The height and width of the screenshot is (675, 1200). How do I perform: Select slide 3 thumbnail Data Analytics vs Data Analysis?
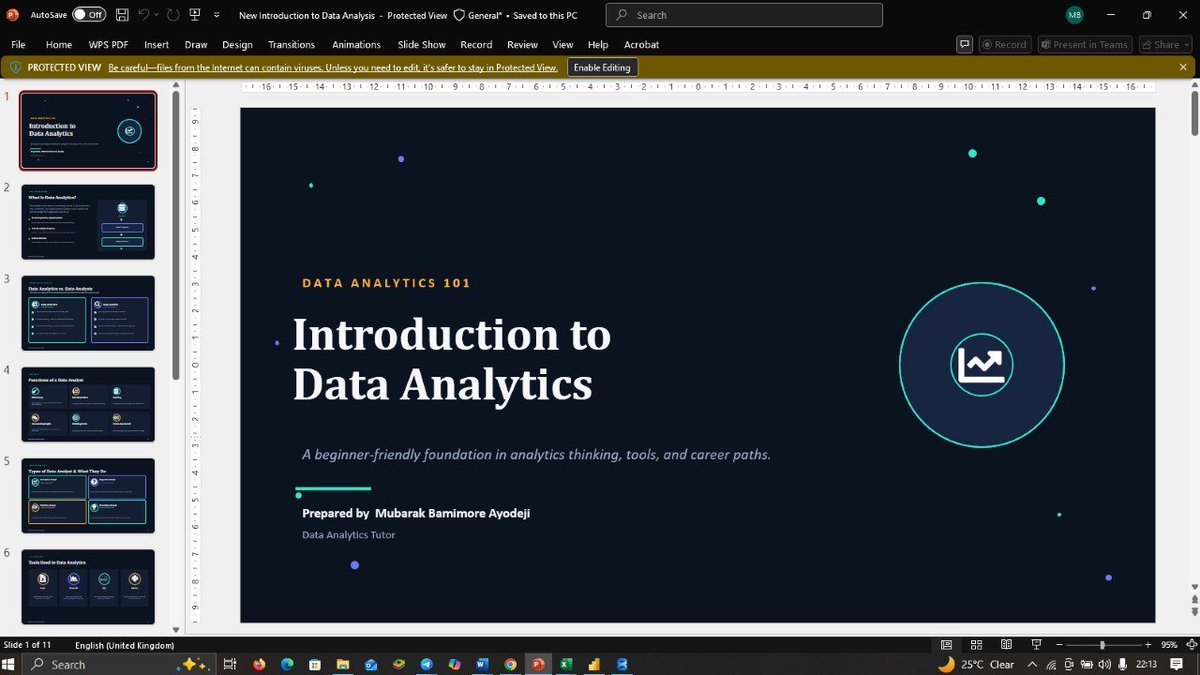(x=88, y=313)
